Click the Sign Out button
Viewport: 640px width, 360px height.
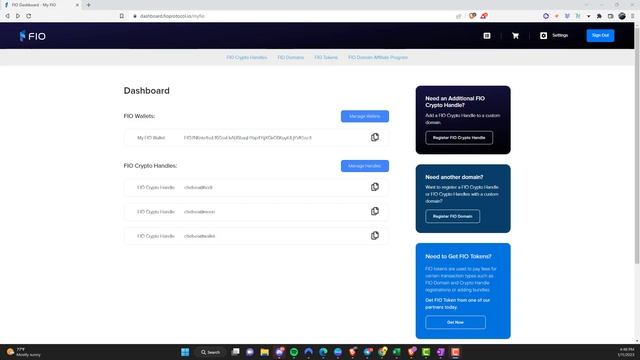coord(600,36)
